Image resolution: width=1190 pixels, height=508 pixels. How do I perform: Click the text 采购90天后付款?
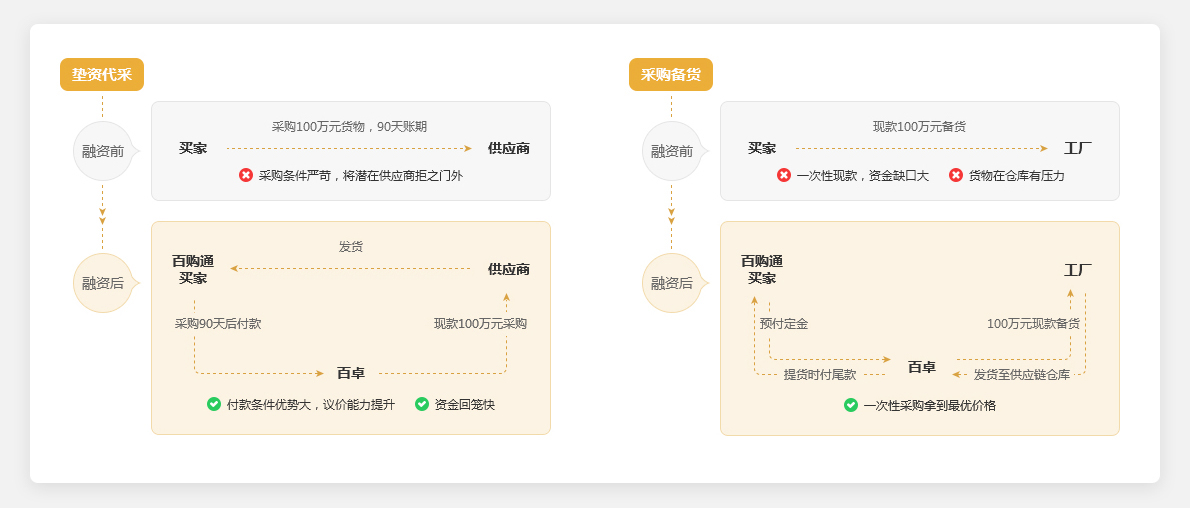coord(218,323)
